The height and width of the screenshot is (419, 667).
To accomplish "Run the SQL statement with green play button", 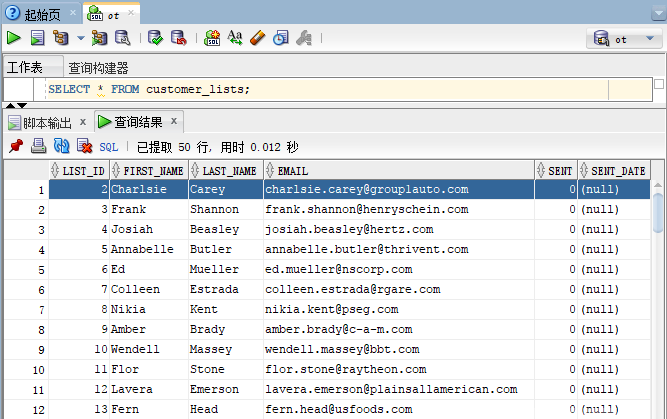I will pyautogui.click(x=14, y=38).
